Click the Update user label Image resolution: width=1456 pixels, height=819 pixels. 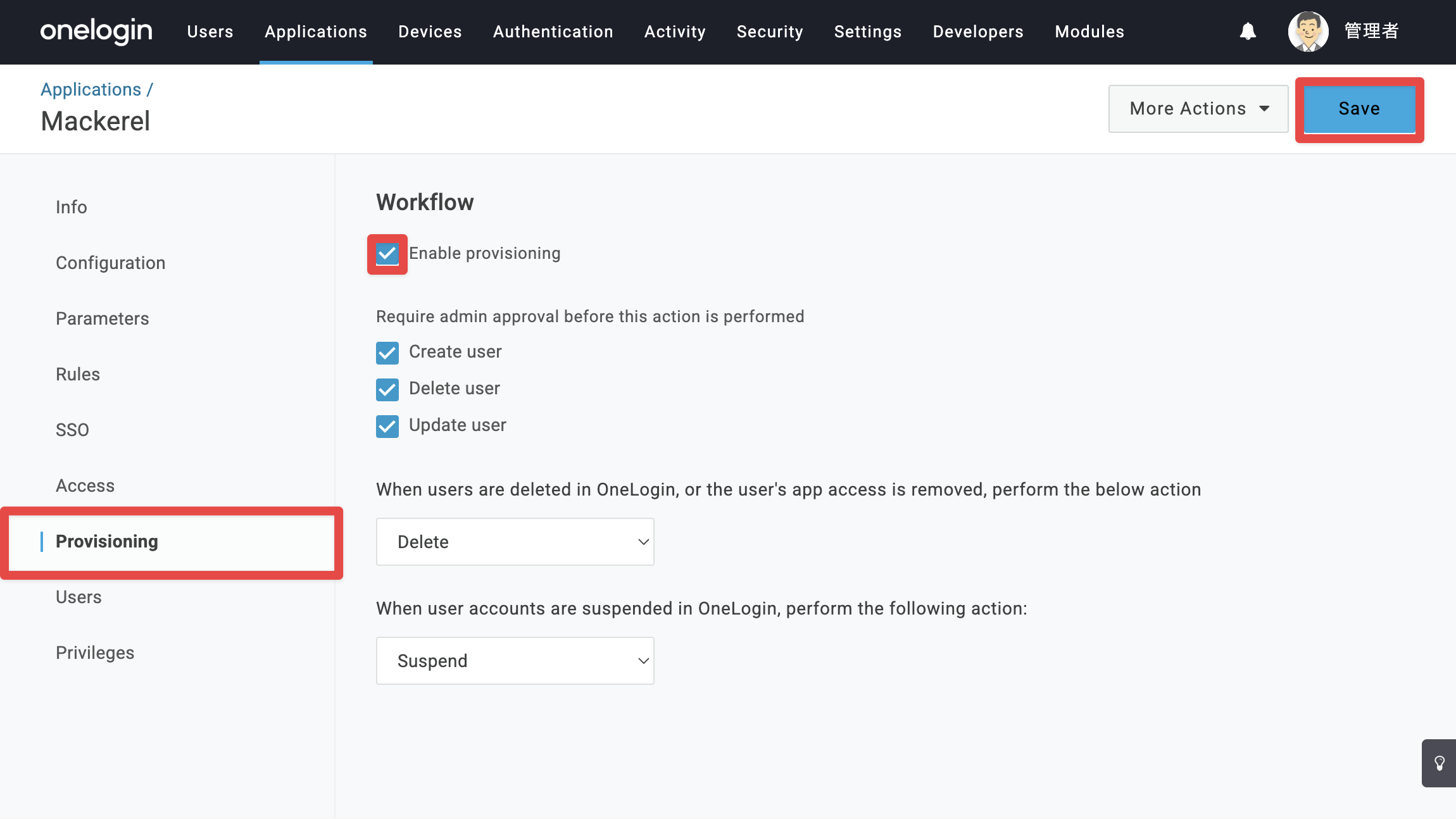(x=458, y=425)
